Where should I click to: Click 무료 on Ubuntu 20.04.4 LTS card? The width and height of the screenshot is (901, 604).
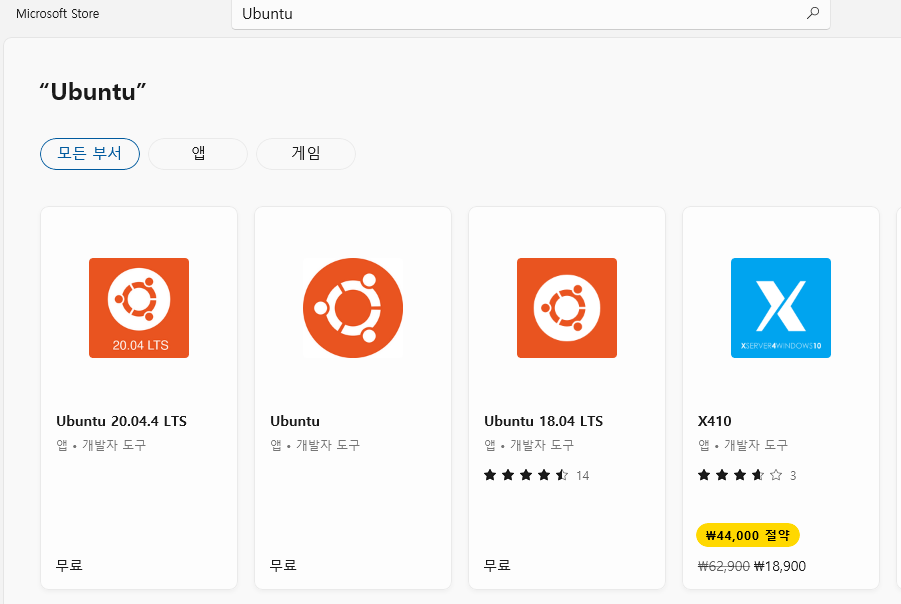(x=69, y=565)
